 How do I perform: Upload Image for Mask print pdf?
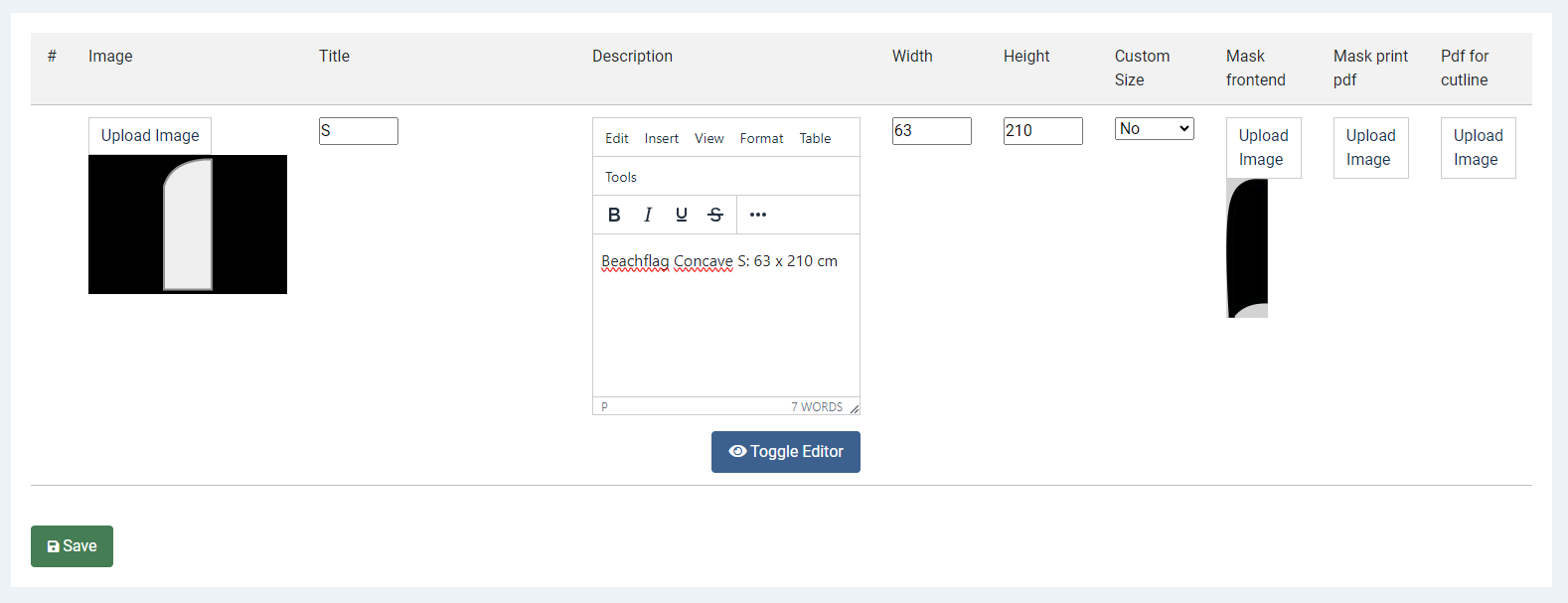(x=1371, y=148)
